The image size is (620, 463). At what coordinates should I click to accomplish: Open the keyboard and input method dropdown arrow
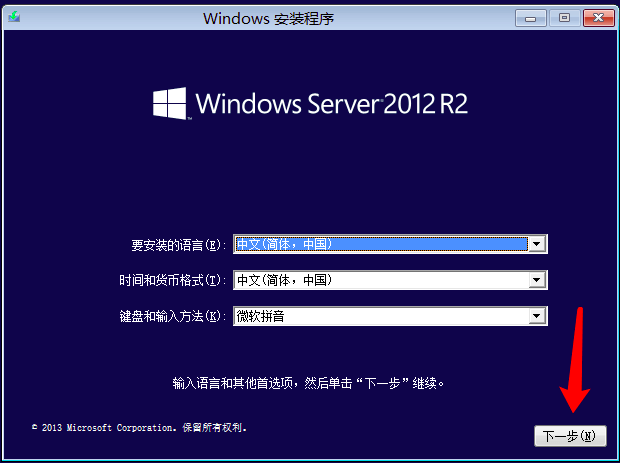point(537,316)
